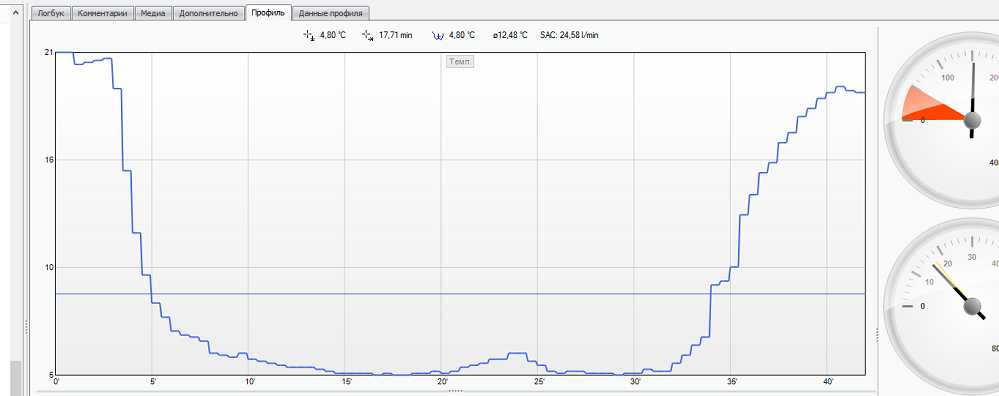Click the scroll-up arrow in left panel

[16, 11]
